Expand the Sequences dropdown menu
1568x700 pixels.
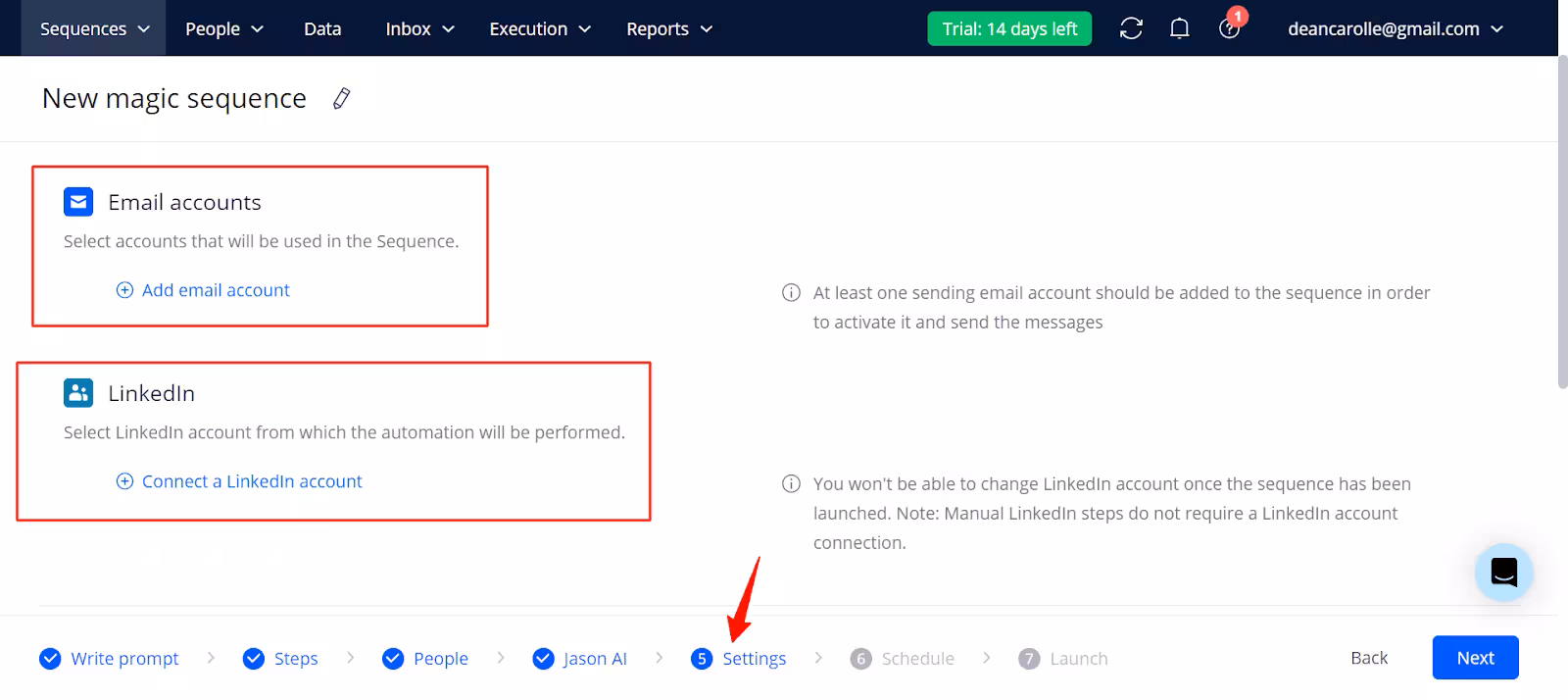(x=94, y=28)
